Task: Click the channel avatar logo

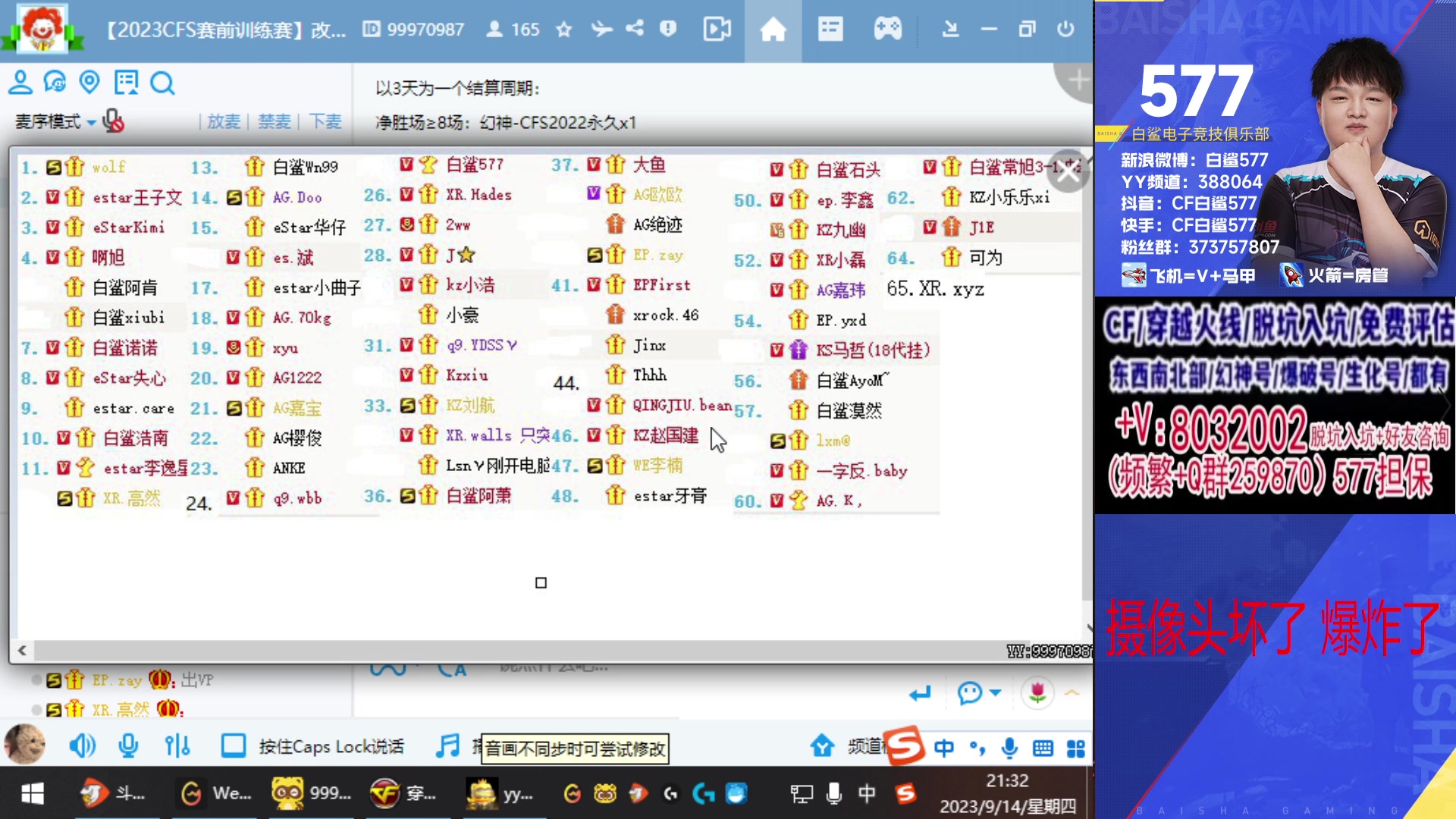Action: pos(42,28)
